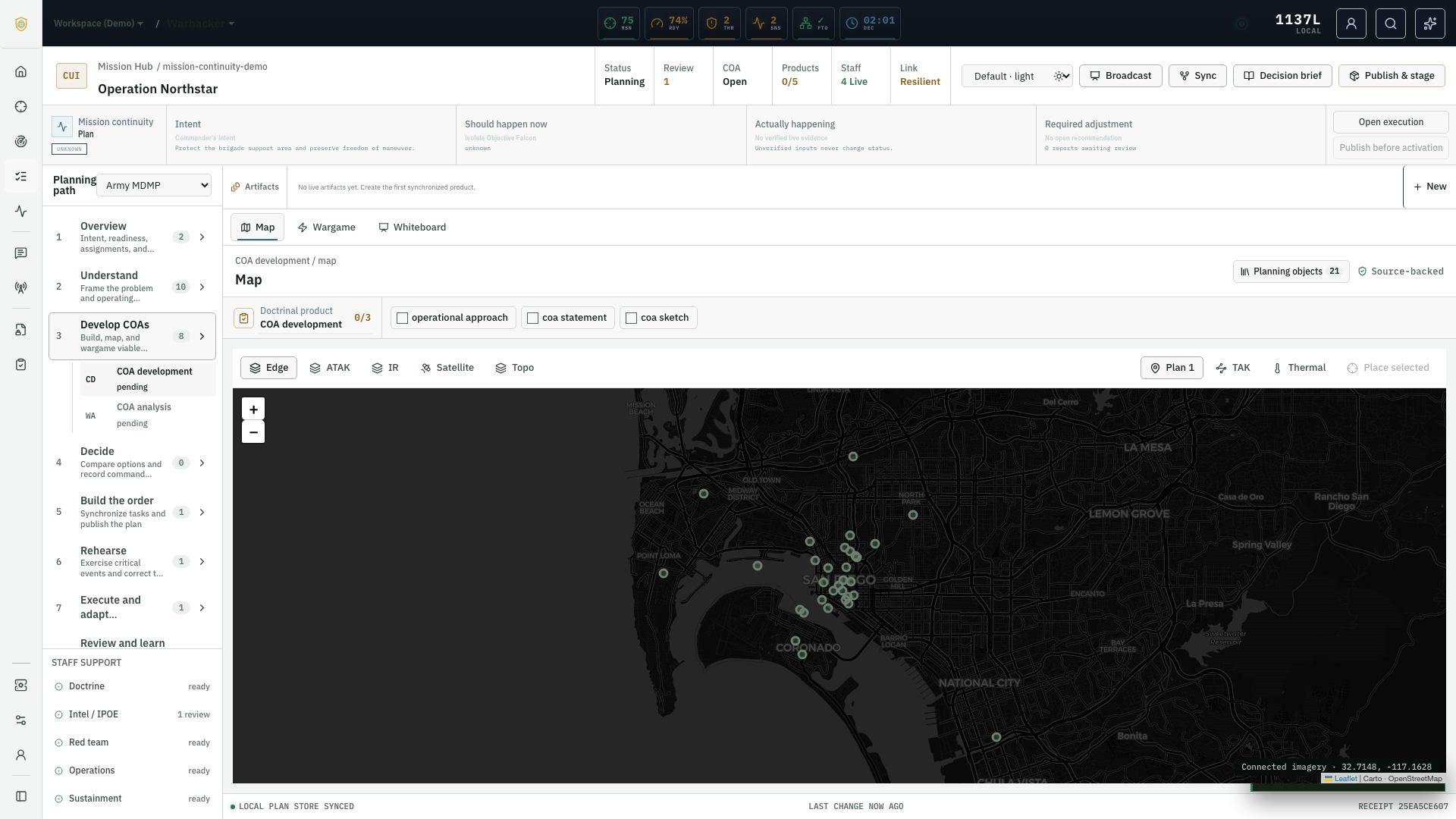Image resolution: width=1456 pixels, height=819 pixels.
Task: Open the Decision brief
Action: pyautogui.click(x=1282, y=76)
